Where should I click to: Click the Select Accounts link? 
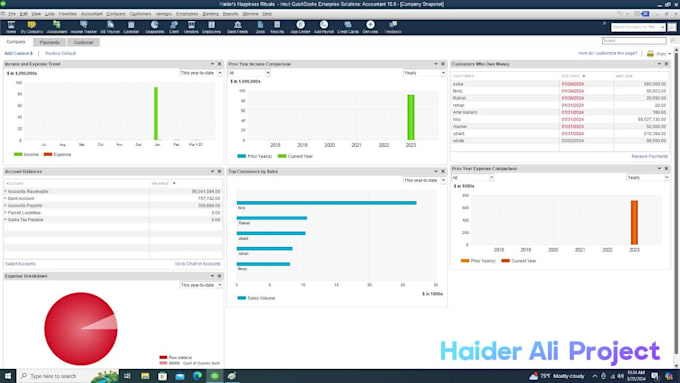click(20, 264)
